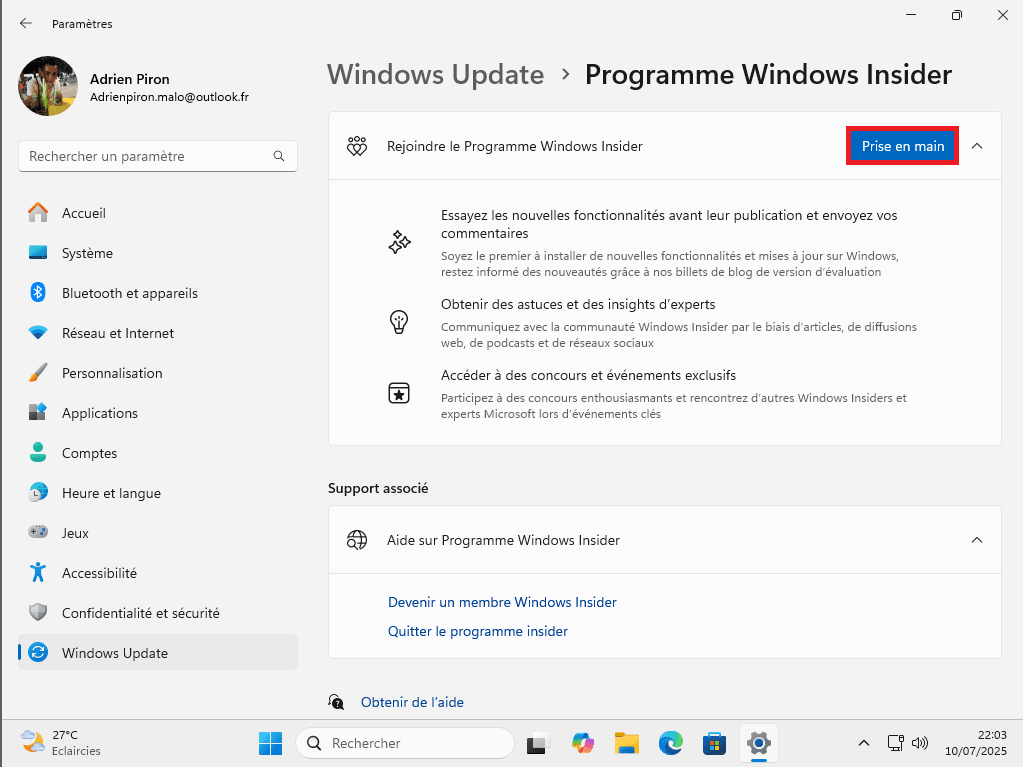Open Réseau et Internet settings

pos(158,333)
